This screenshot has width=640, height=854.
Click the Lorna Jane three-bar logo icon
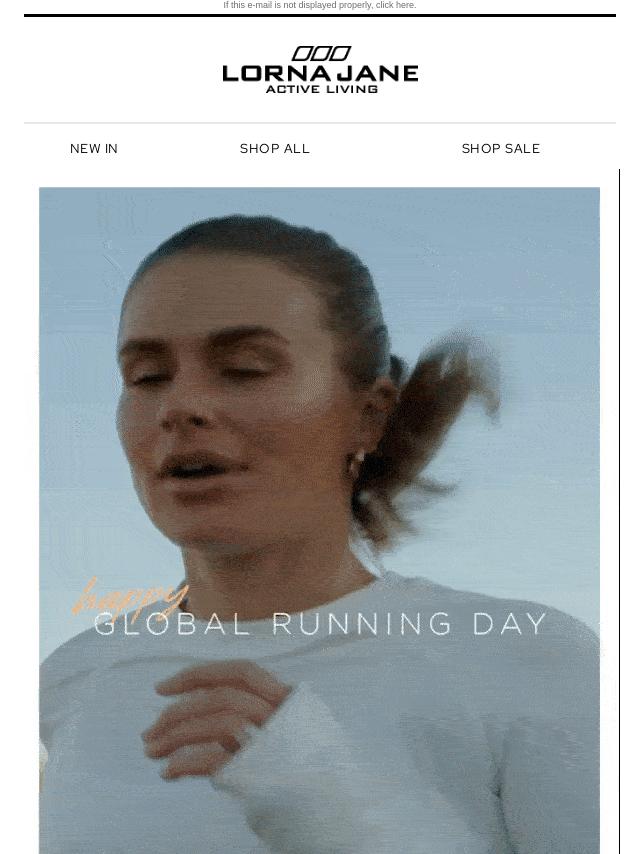pyautogui.click(x=321, y=53)
